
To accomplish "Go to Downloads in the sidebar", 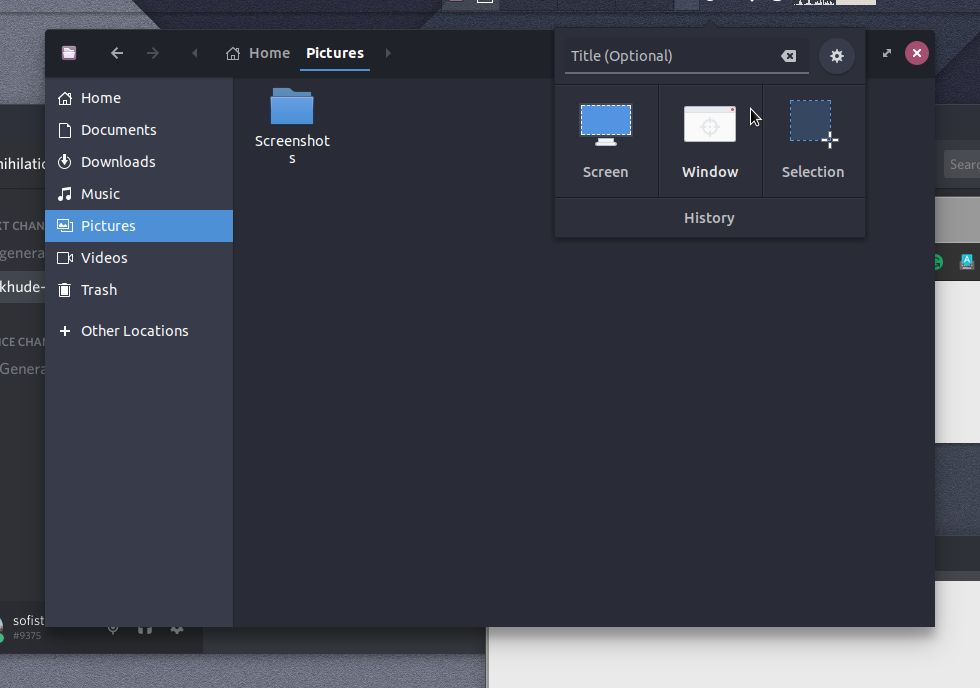I will point(139,162).
